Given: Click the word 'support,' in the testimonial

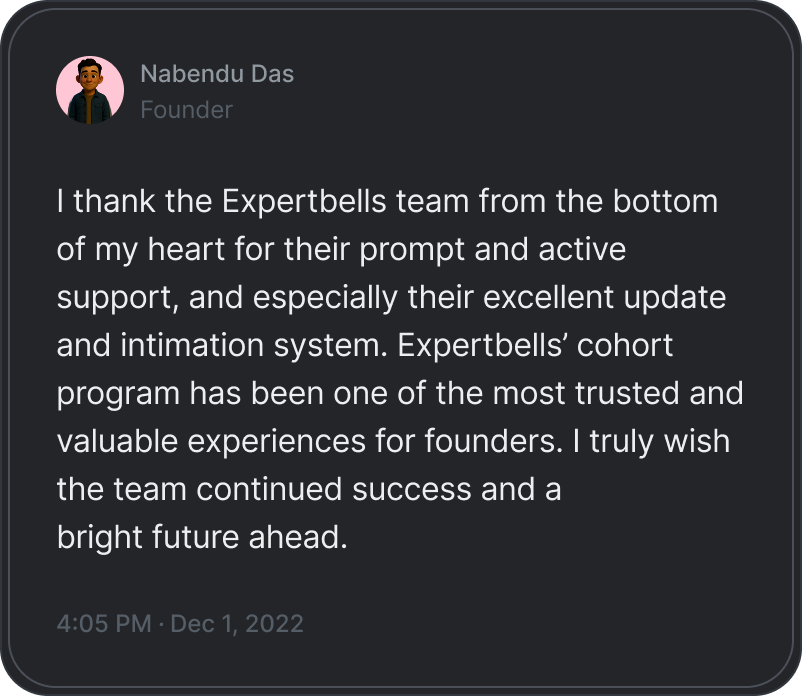Looking at the screenshot, I should coord(118,299).
